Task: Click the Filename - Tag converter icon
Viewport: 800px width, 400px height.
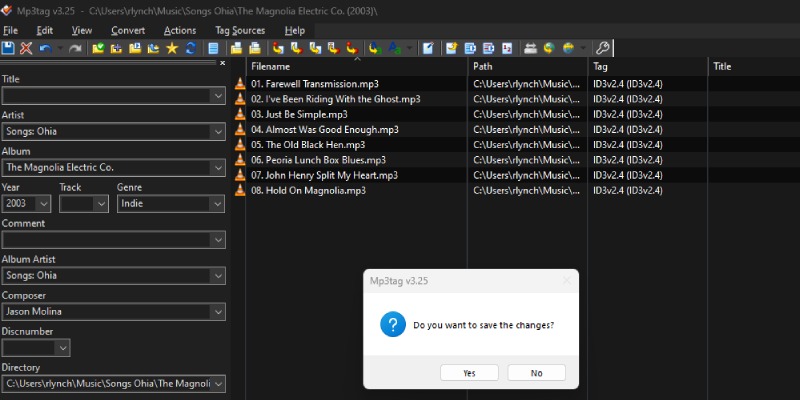Action: [296, 48]
